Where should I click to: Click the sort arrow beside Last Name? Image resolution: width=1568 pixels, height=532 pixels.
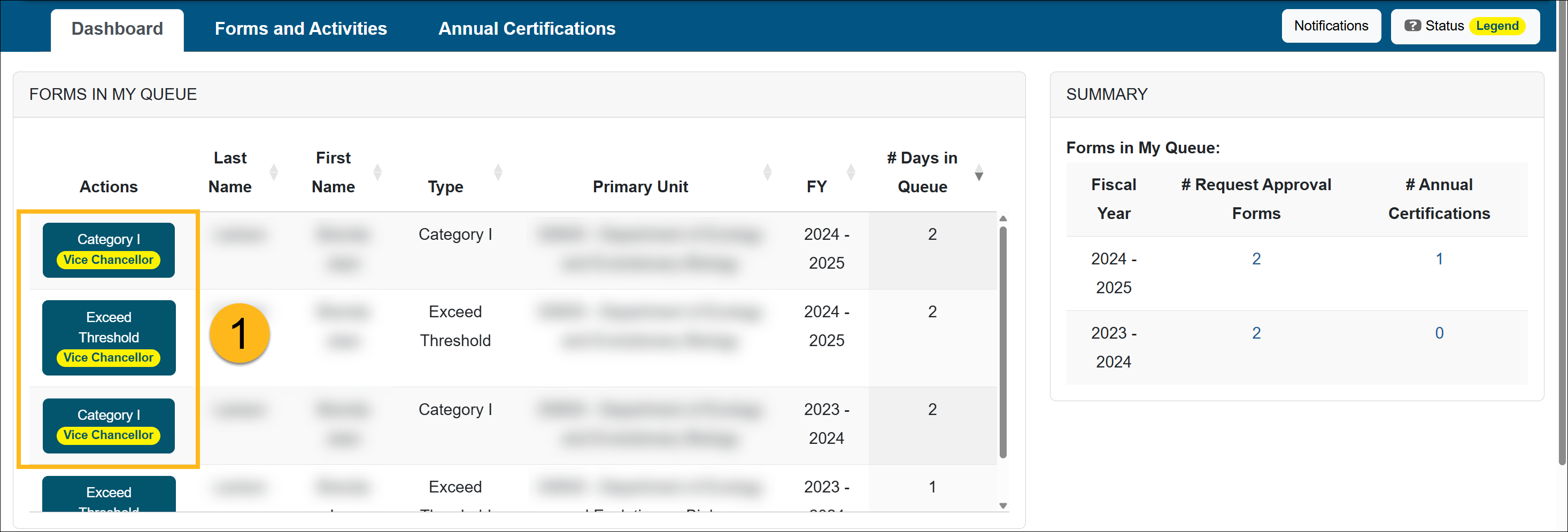pos(275,172)
